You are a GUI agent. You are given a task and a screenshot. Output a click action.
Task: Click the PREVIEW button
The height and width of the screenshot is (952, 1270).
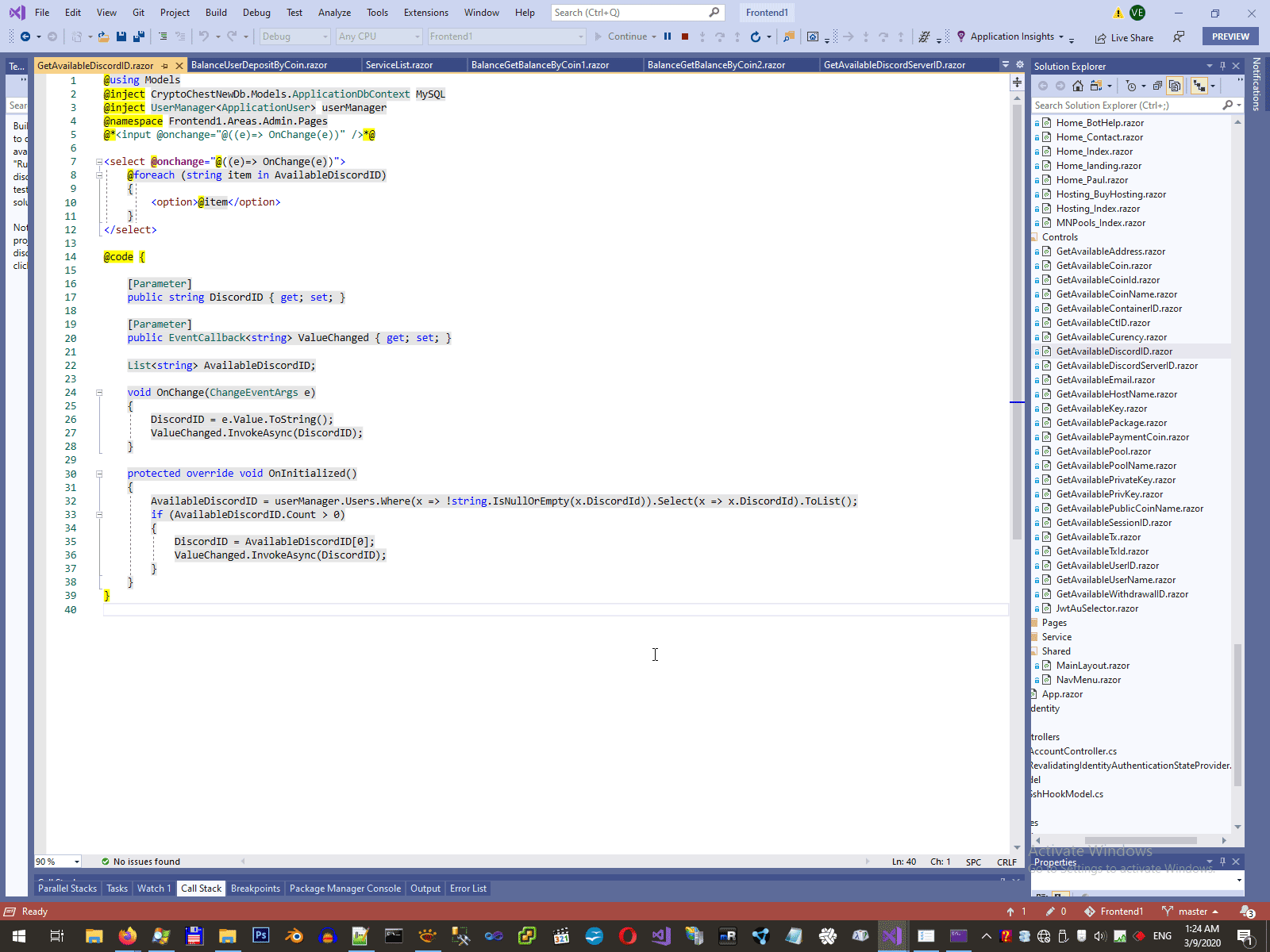point(1230,36)
